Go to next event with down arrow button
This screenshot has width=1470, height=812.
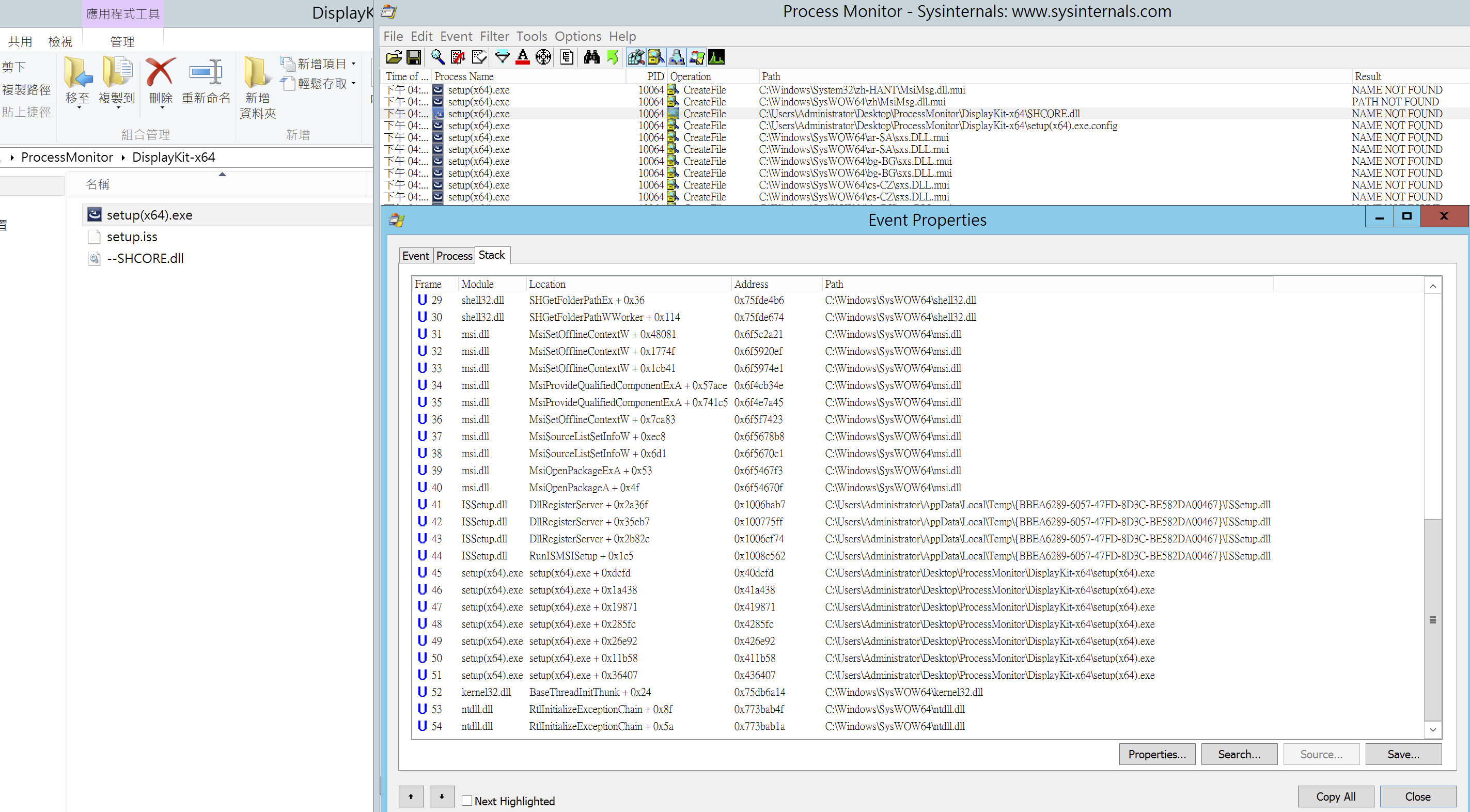coord(442,796)
